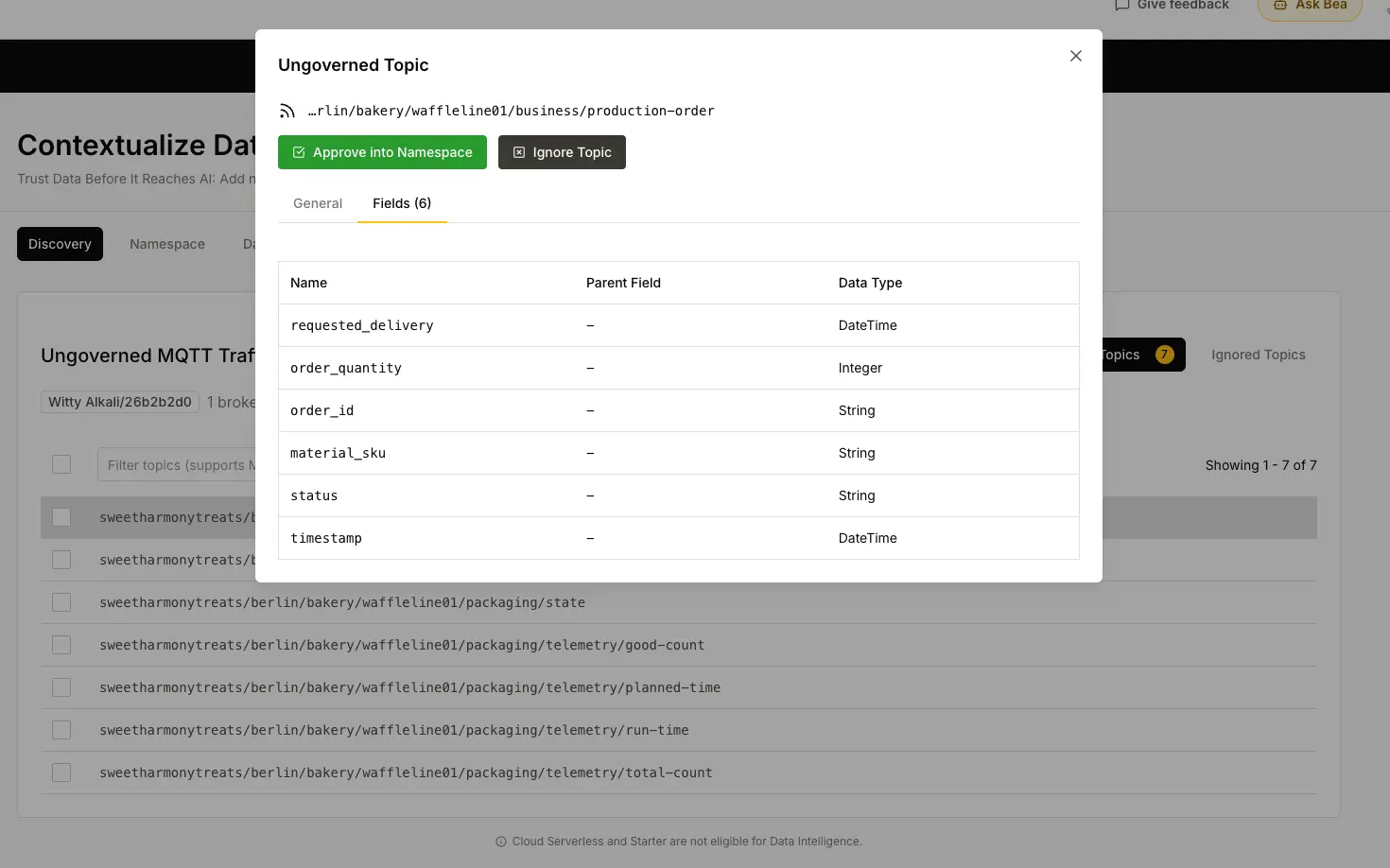Click the Integer data type cell

tap(860, 368)
